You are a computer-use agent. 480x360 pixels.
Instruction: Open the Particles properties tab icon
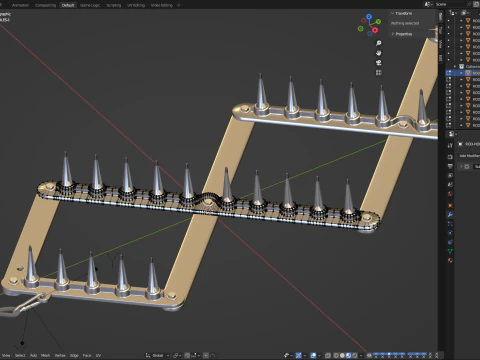(x=450, y=224)
